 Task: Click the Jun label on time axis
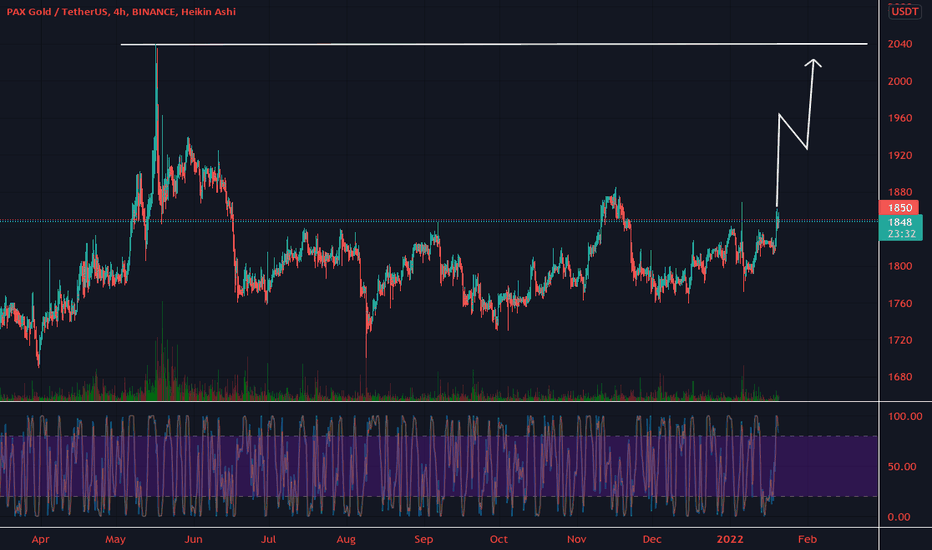[x=193, y=539]
